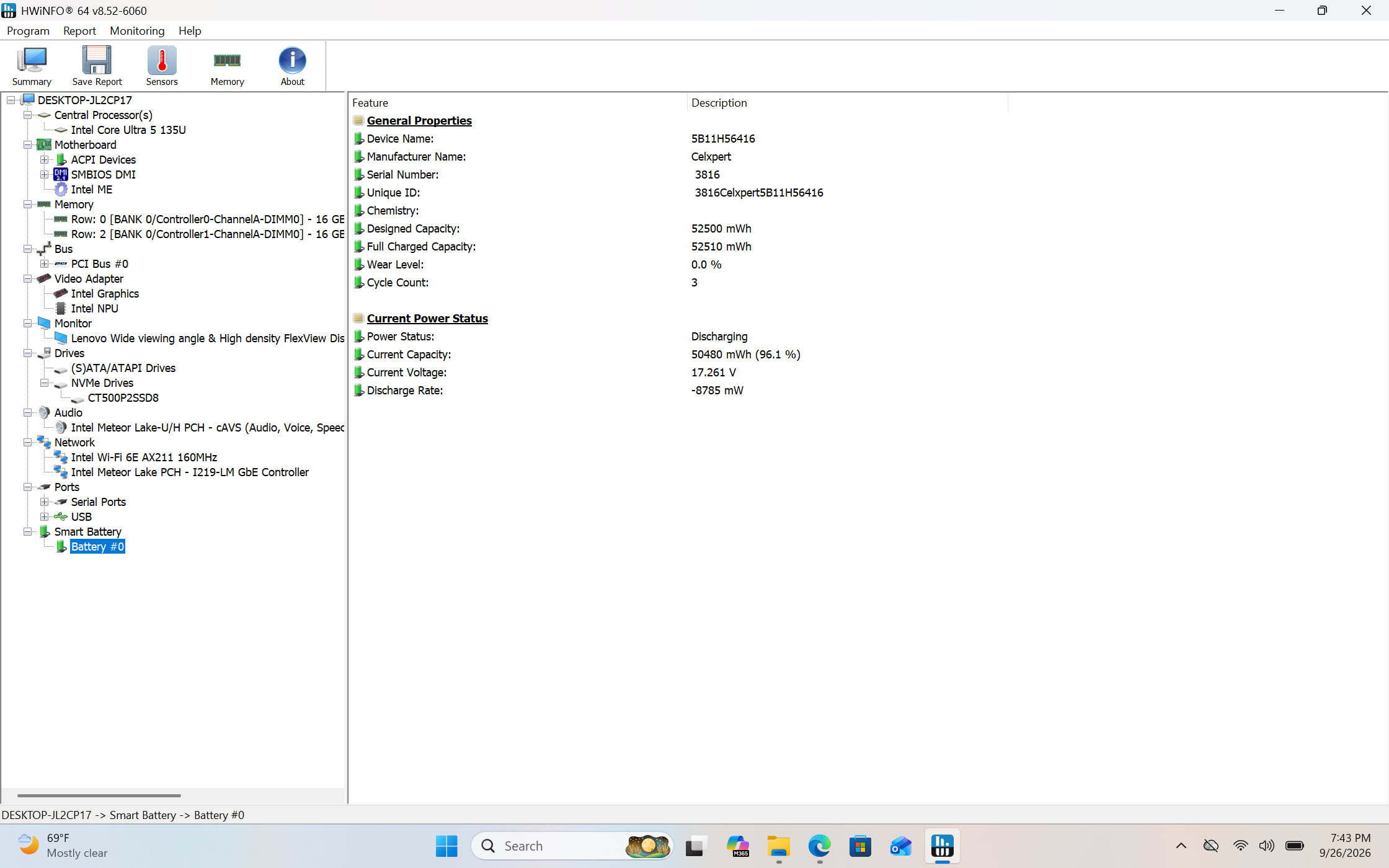Open the Monitoring menu
This screenshot has width=1389, height=868.
[x=137, y=30]
